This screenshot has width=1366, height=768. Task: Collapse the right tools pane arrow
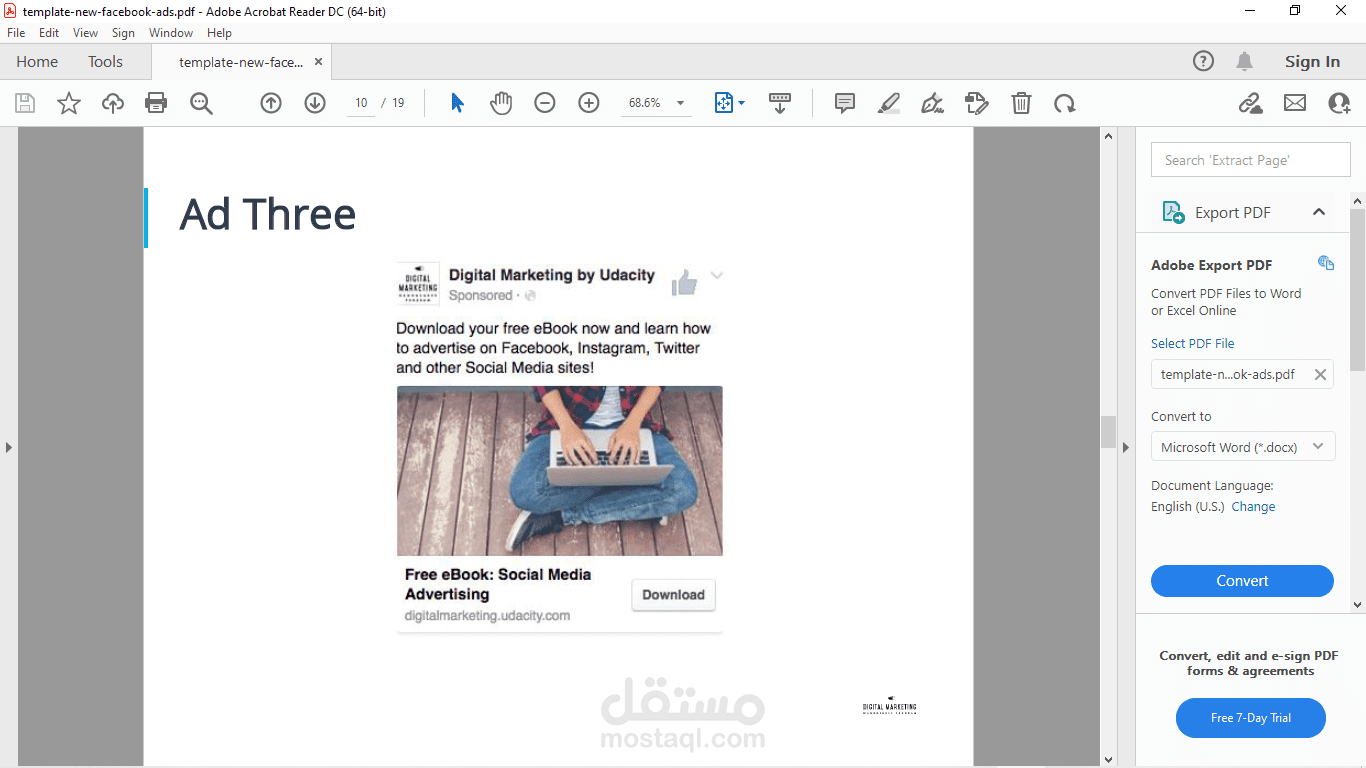click(1126, 447)
